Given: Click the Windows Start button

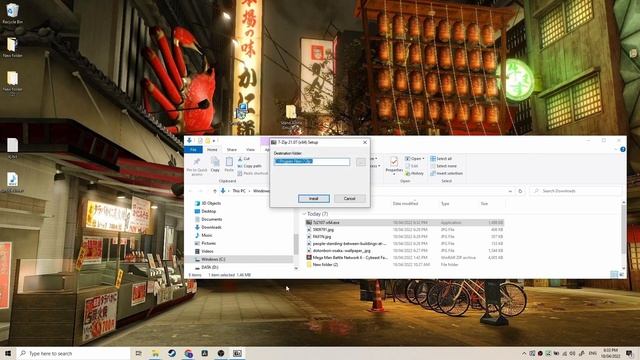Looking at the screenshot, I should (8, 353).
